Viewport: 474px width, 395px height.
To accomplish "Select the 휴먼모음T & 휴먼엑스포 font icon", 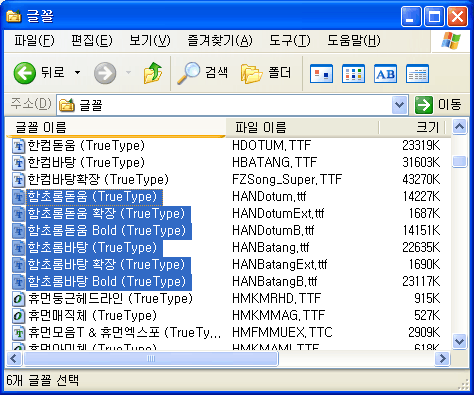I will tap(19, 333).
